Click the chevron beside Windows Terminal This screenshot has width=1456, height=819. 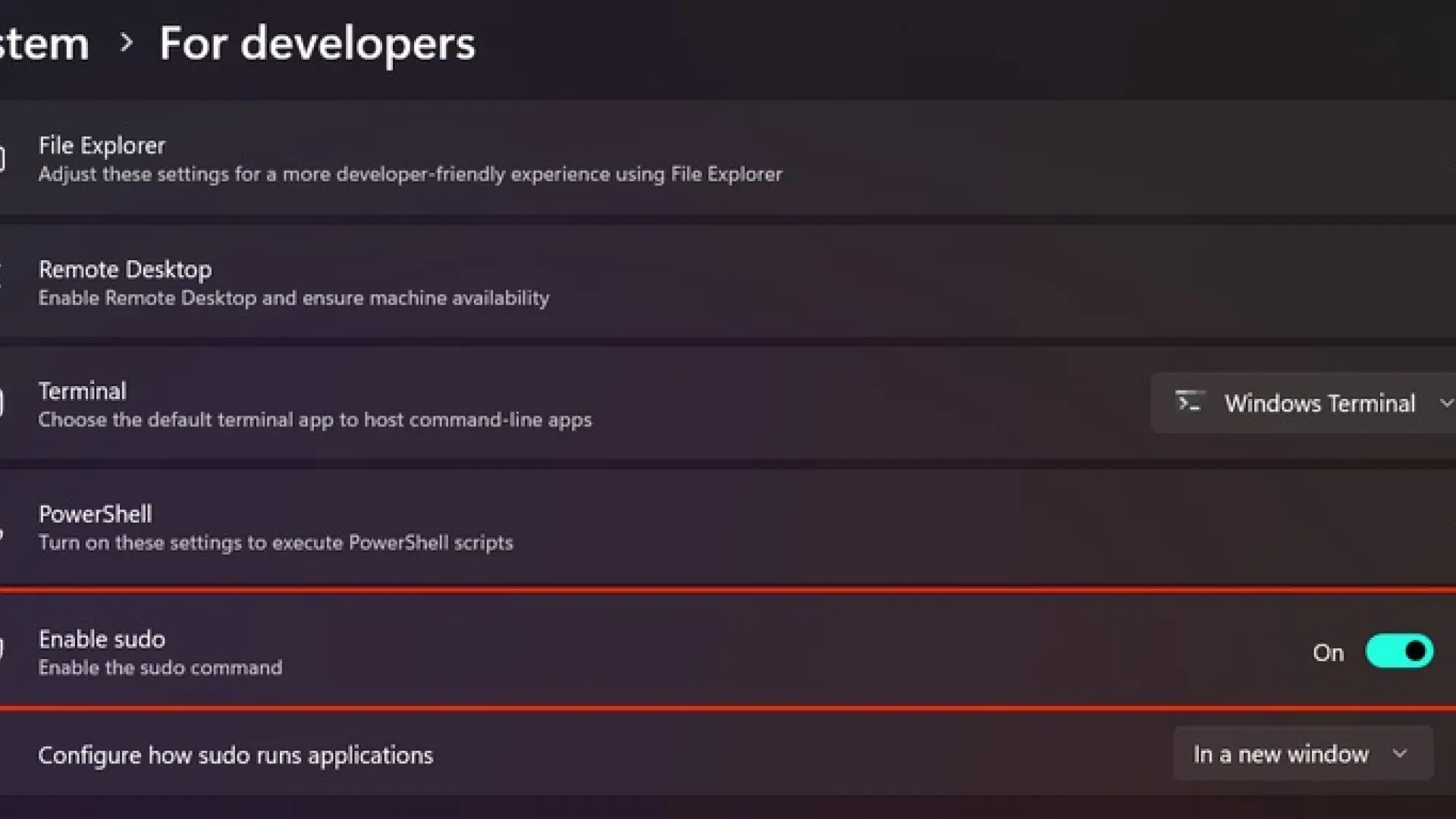pos(1445,403)
